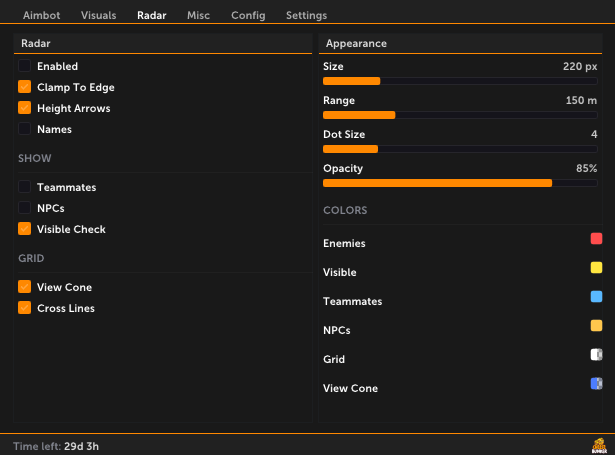Click the SHOW section label
This screenshot has width=615, height=455.
[x=35, y=158]
